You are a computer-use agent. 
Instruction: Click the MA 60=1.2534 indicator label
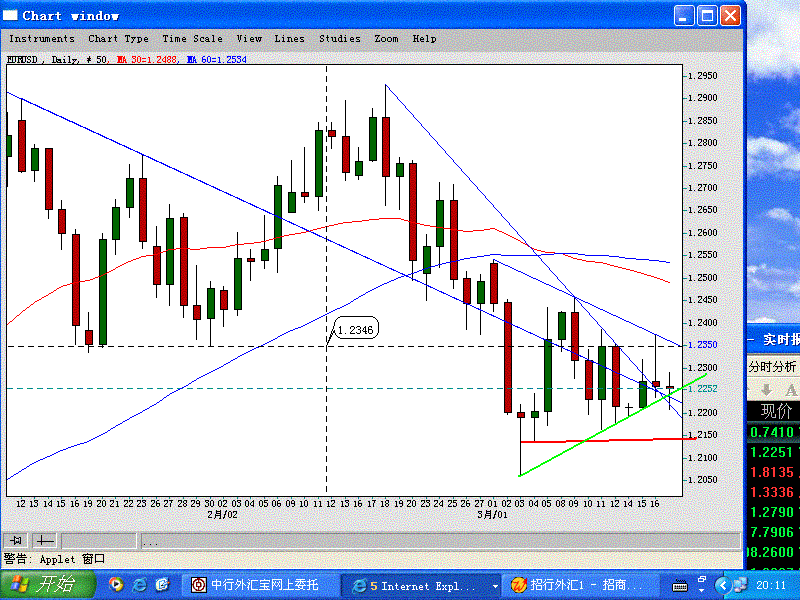217,60
